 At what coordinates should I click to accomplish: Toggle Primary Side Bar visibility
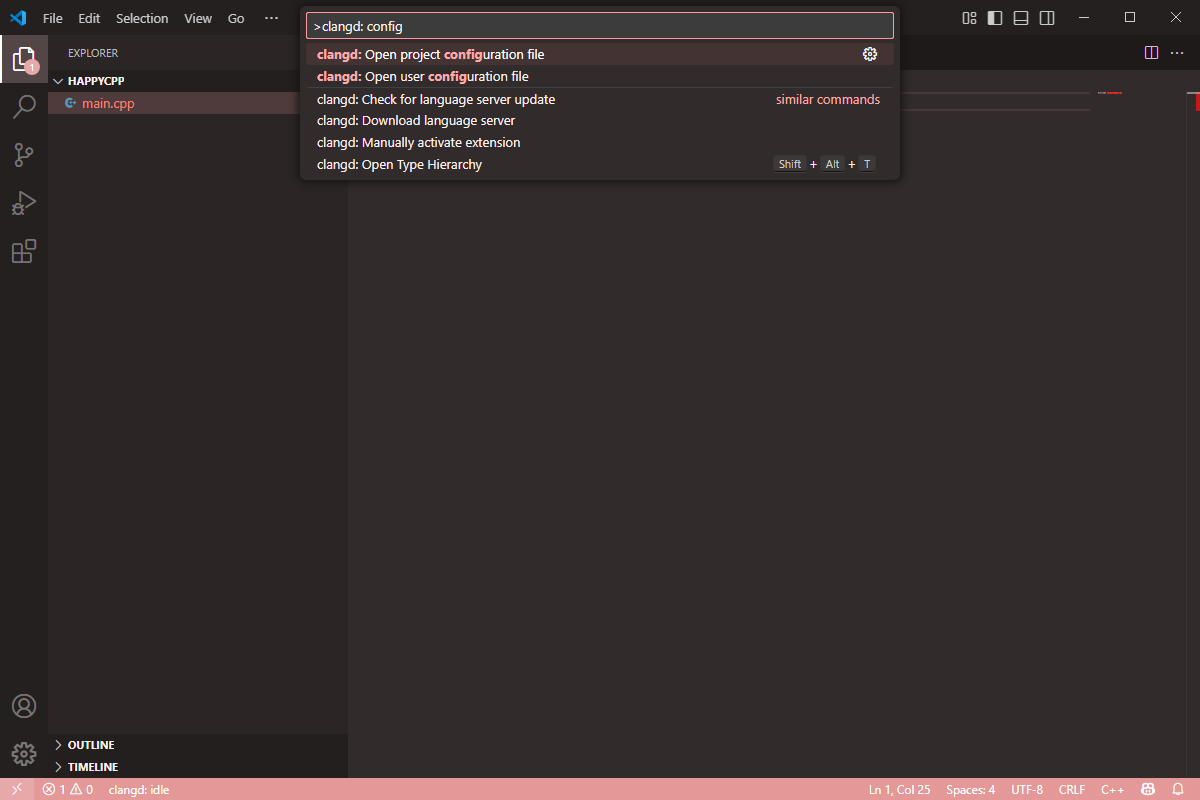click(995, 18)
